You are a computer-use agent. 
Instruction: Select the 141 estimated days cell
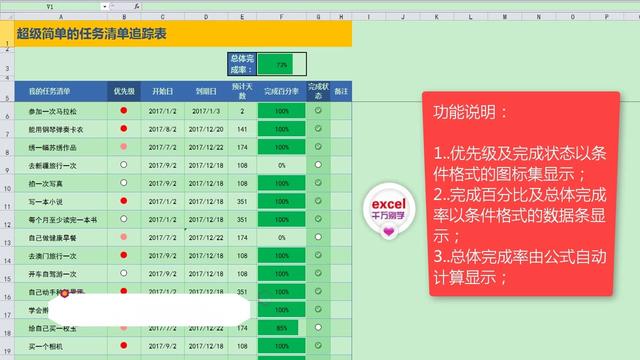point(242,129)
